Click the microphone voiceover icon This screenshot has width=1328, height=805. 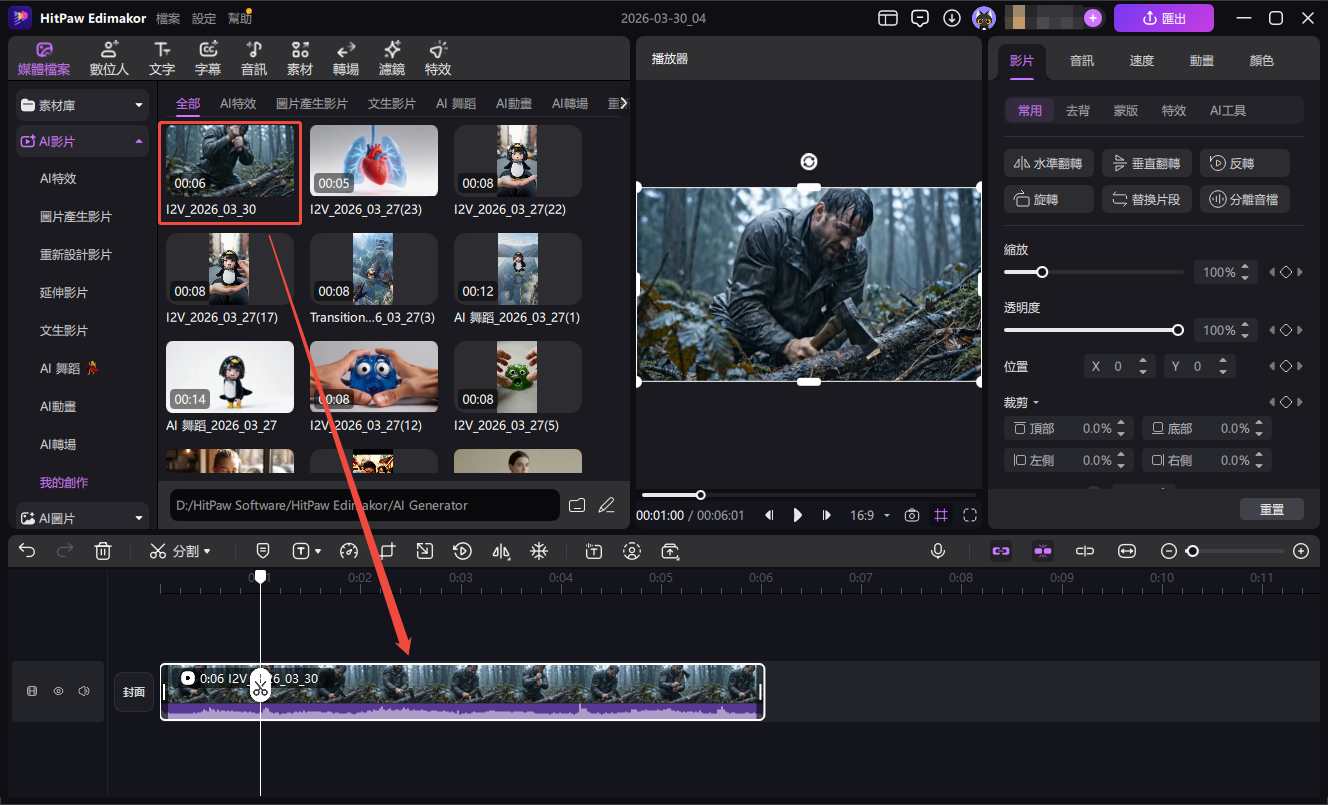[938, 551]
